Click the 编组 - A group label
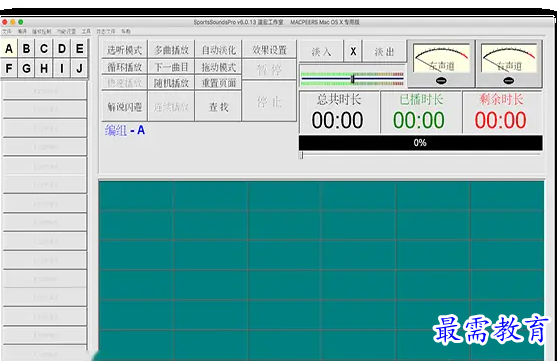The height and width of the screenshot is (361, 557). pyautogui.click(x=125, y=130)
